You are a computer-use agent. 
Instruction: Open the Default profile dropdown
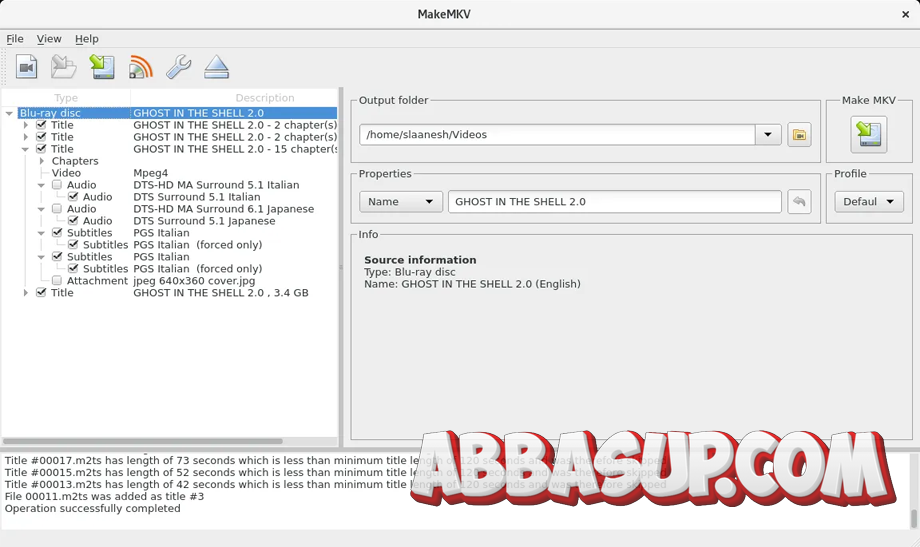coord(868,202)
